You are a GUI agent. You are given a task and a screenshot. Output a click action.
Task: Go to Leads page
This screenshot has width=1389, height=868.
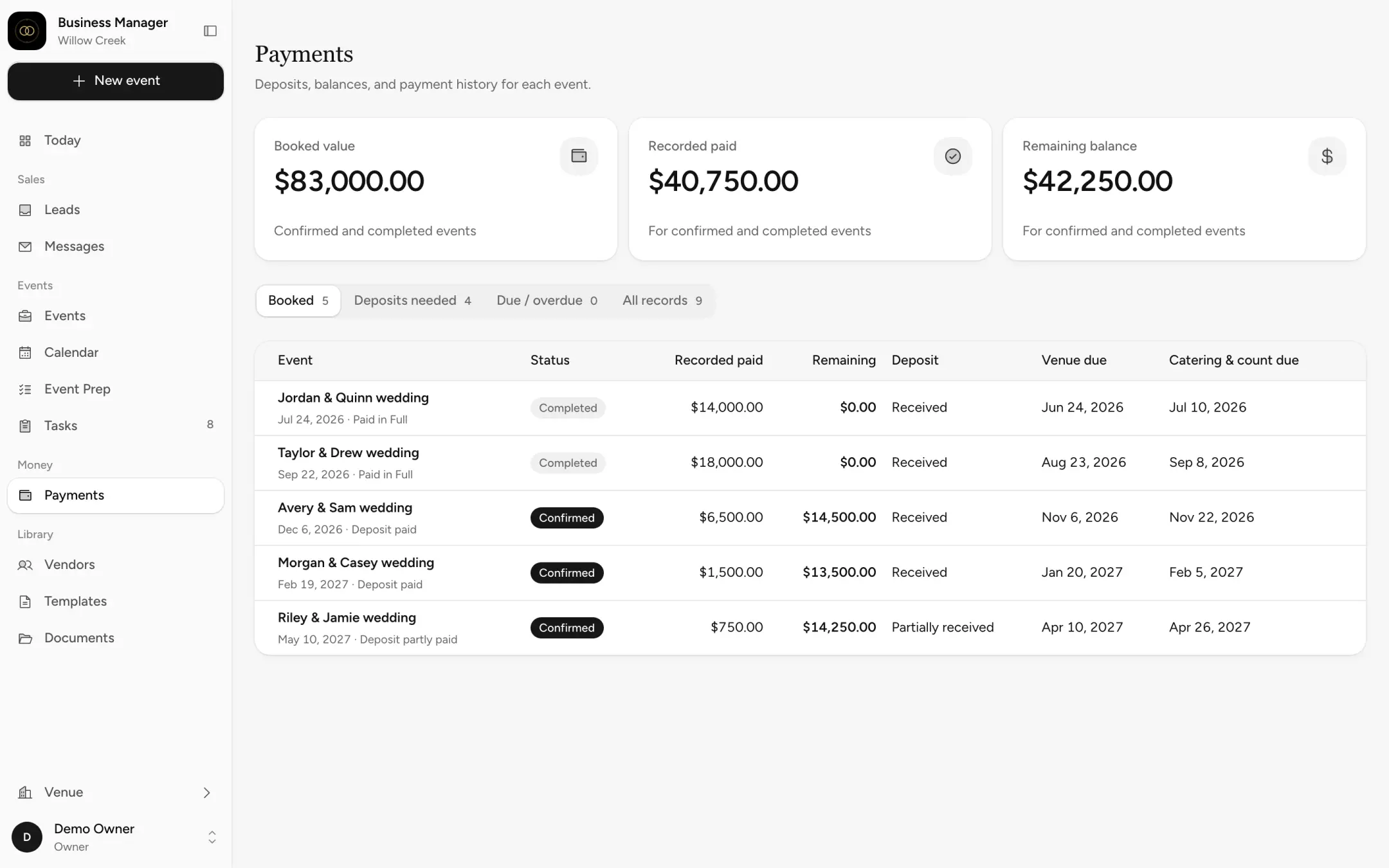pyautogui.click(x=116, y=210)
